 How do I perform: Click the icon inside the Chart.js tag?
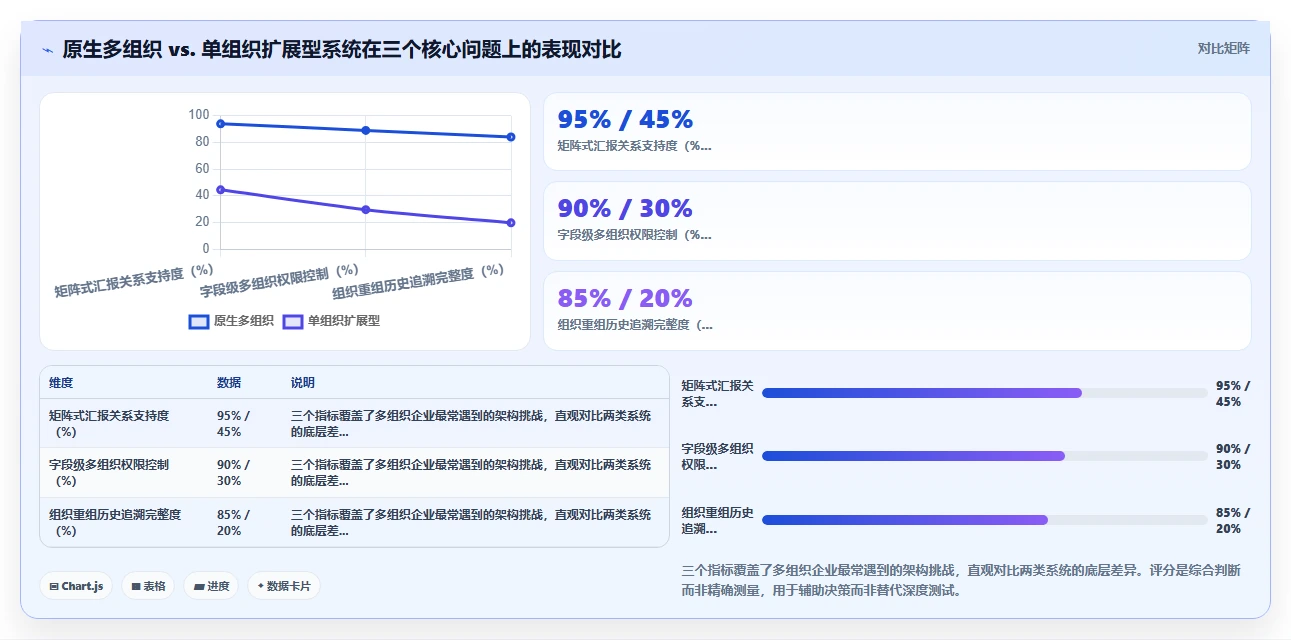pyautogui.click(x=53, y=587)
